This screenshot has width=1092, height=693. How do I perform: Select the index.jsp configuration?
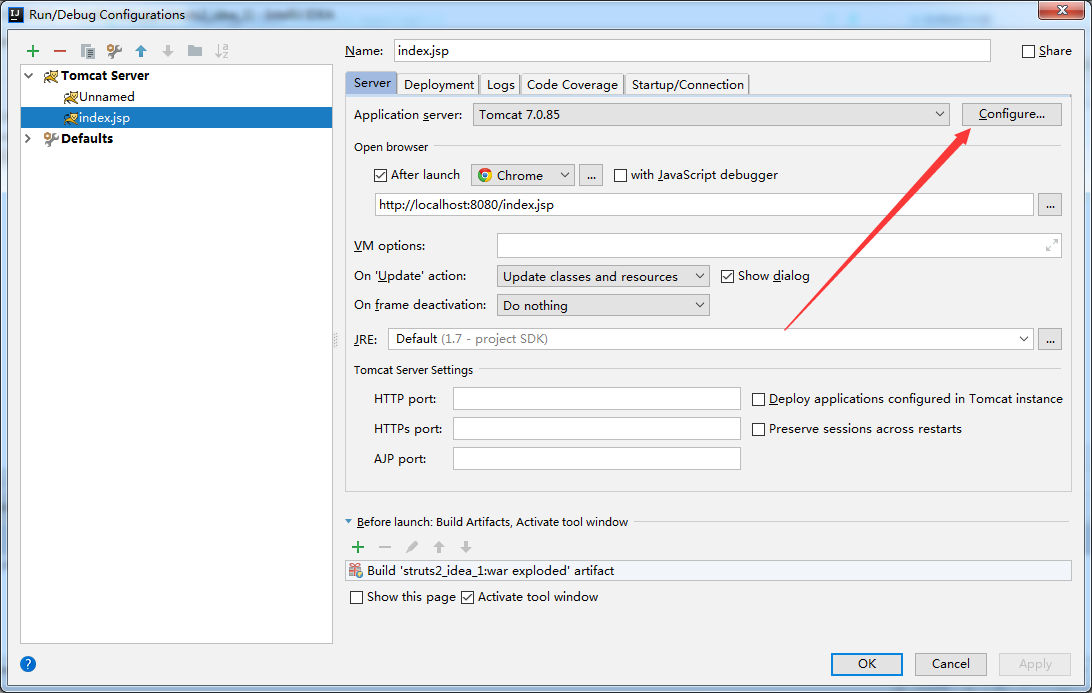coord(176,118)
